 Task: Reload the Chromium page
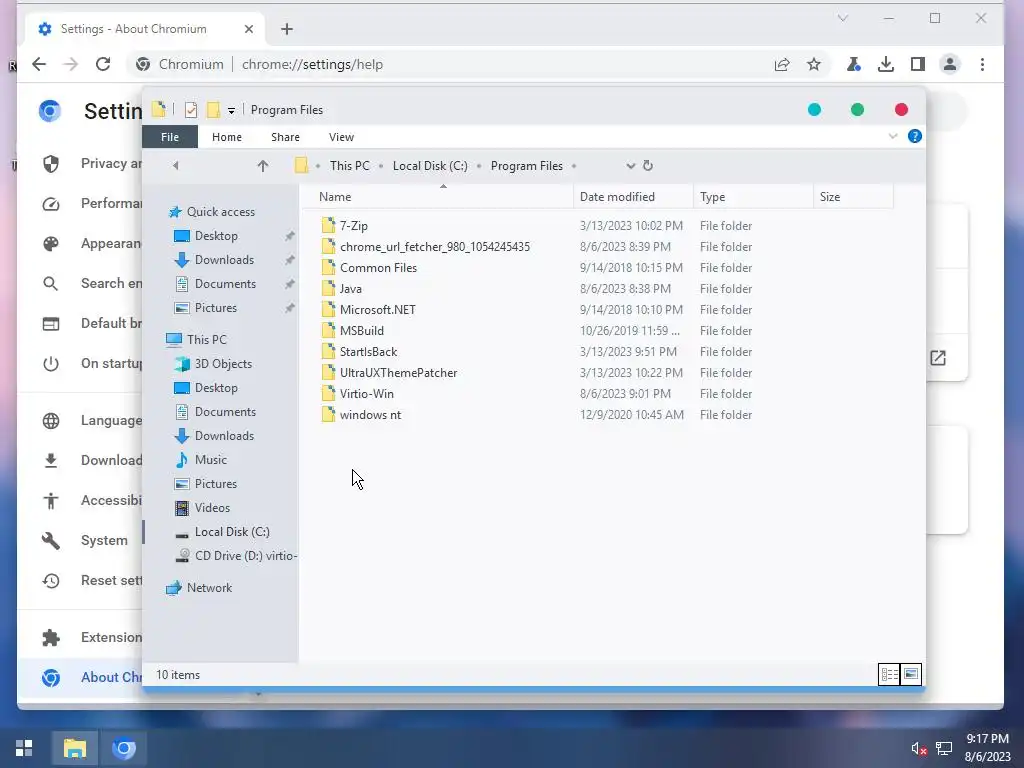point(103,64)
